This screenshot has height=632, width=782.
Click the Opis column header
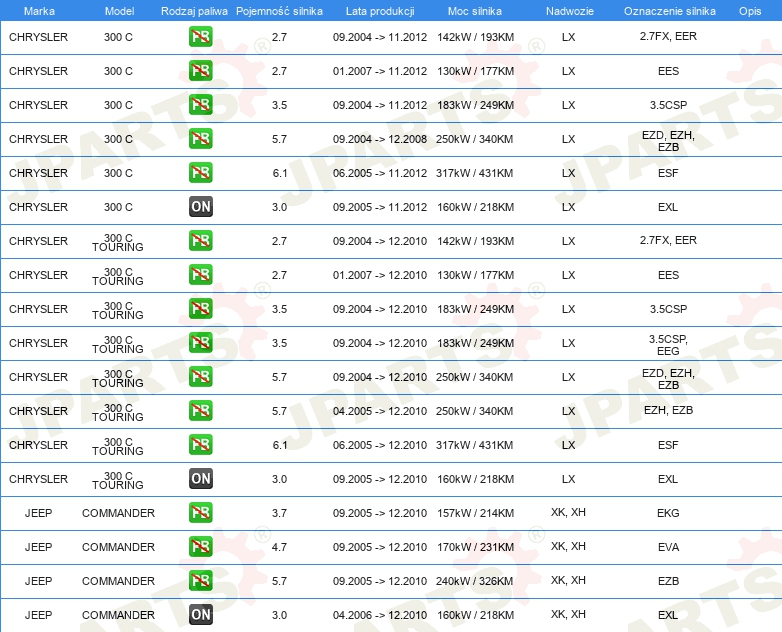(x=750, y=11)
